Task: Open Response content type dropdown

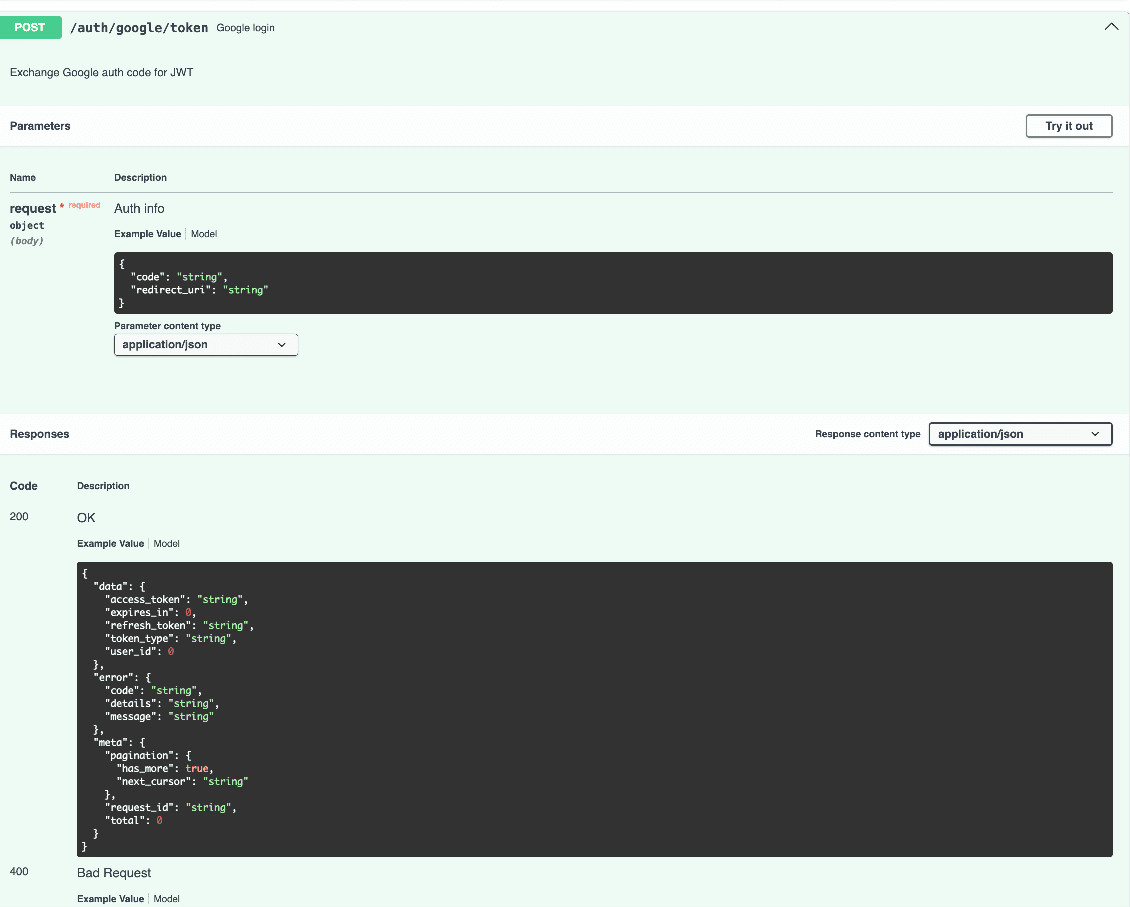Action: click(x=1020, y=434)
